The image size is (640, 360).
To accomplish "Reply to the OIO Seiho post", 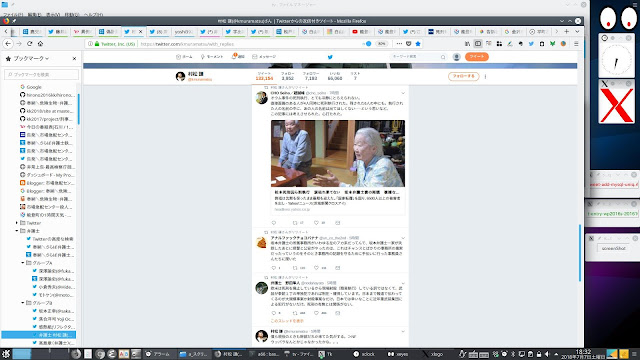I will click(x=273, y=223).
